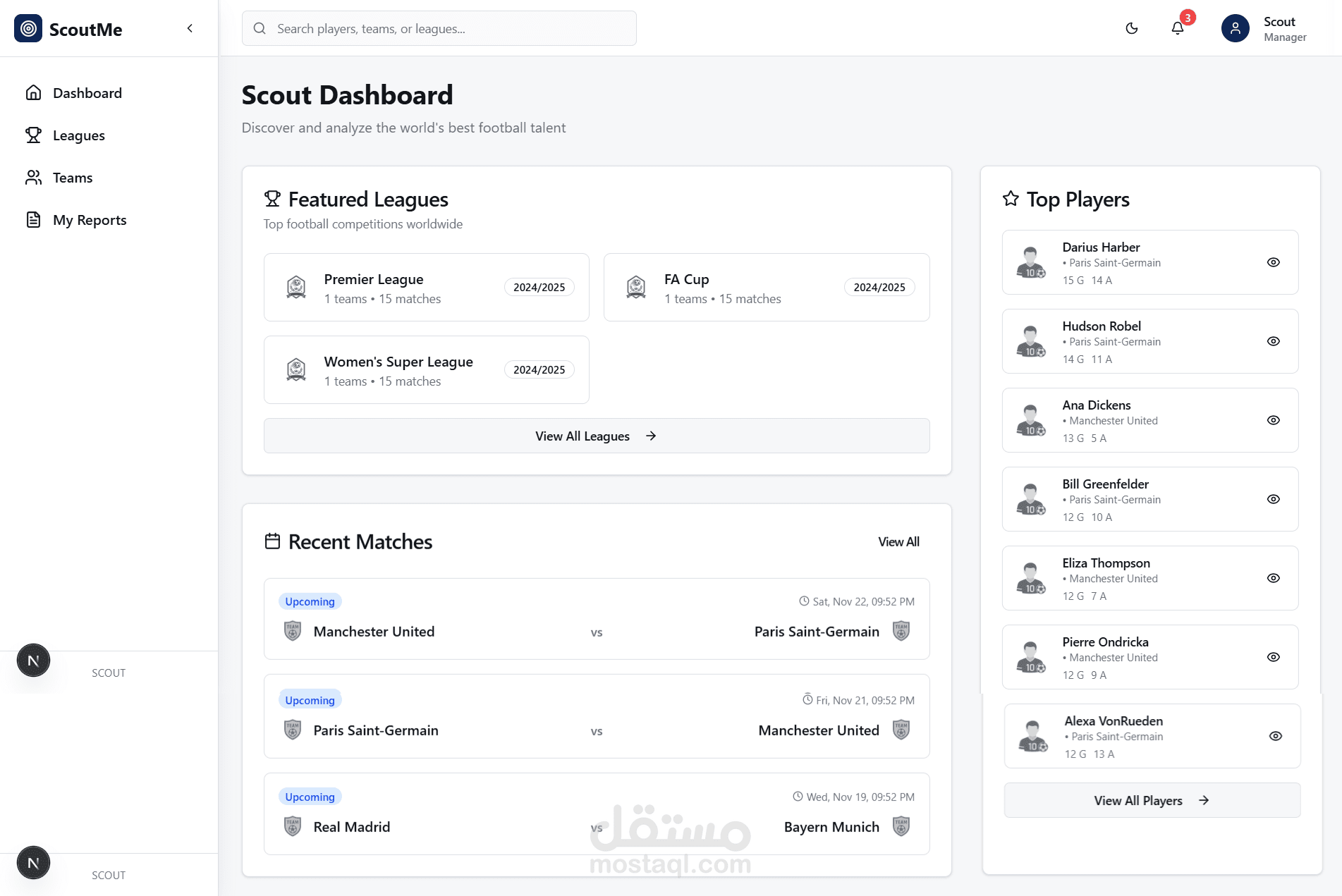Click the My Reports document icon
1342x896 pixels.
tap(33, 219)
